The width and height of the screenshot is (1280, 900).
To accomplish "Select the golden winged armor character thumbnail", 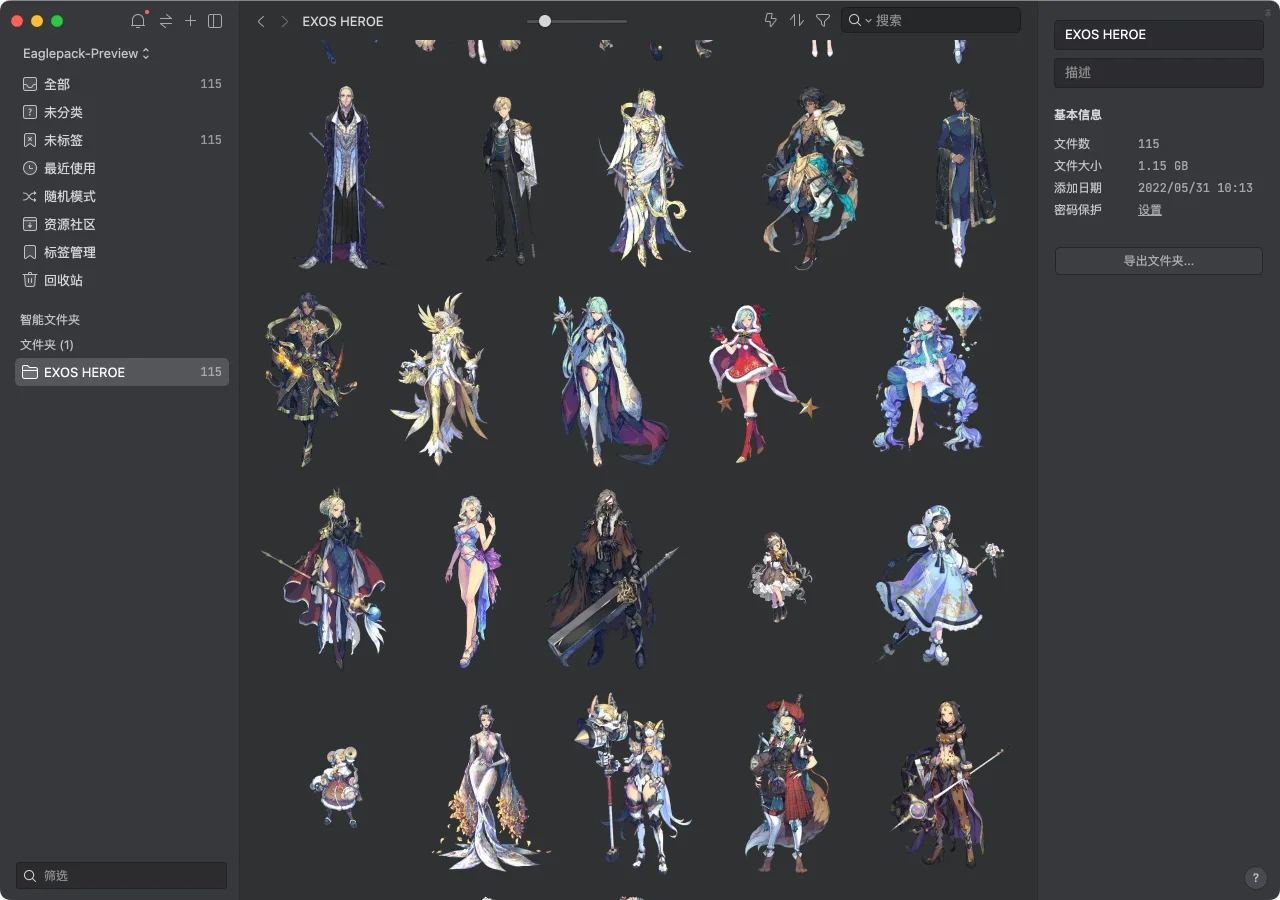I will point(440,379).
